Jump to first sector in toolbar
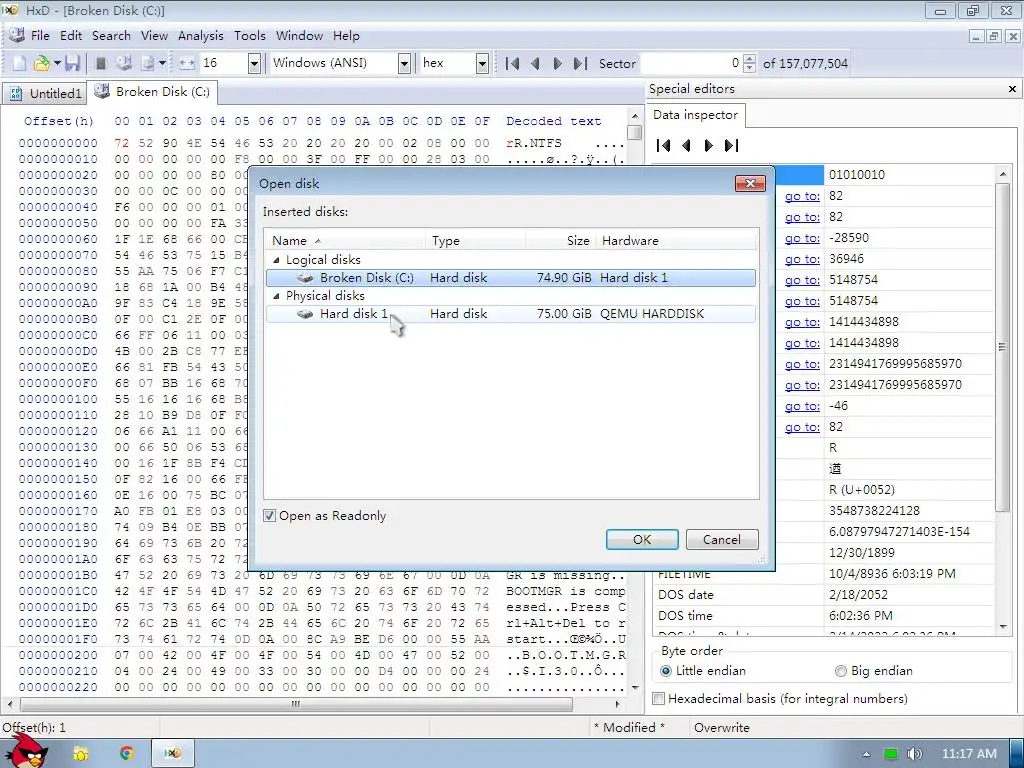This screenshot has width=1024, height=768. click(x=513, y=63)
